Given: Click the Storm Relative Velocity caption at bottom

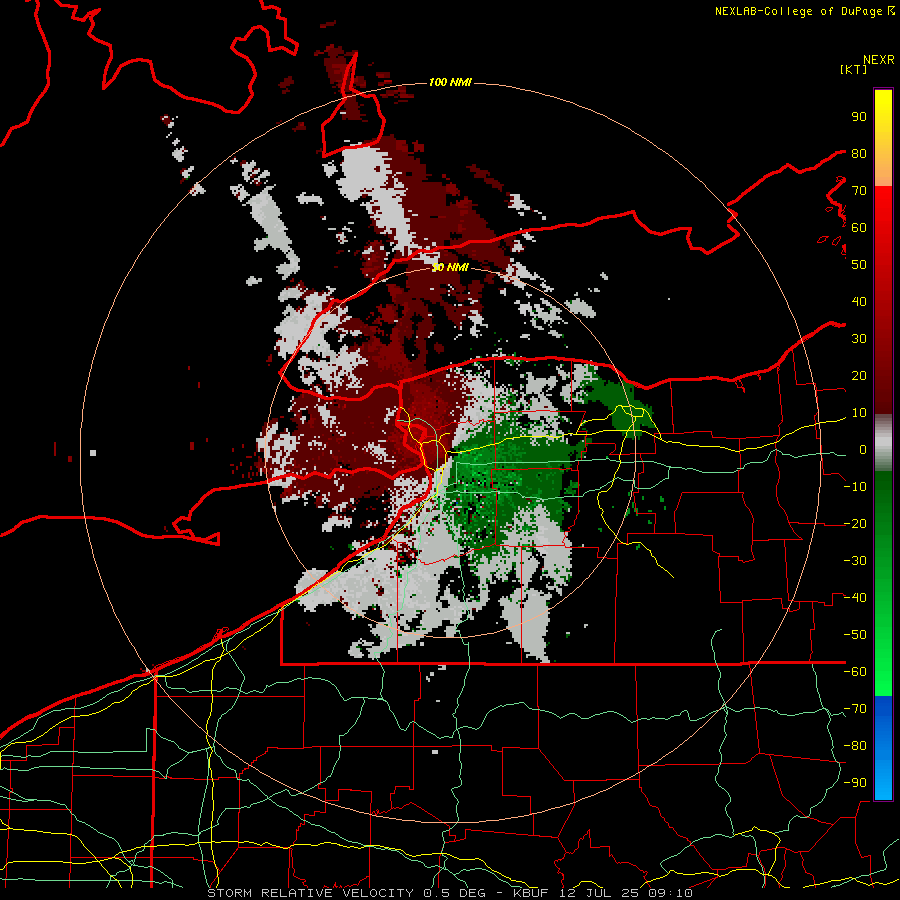Looking at the screenshot, I should pos(450,893).
